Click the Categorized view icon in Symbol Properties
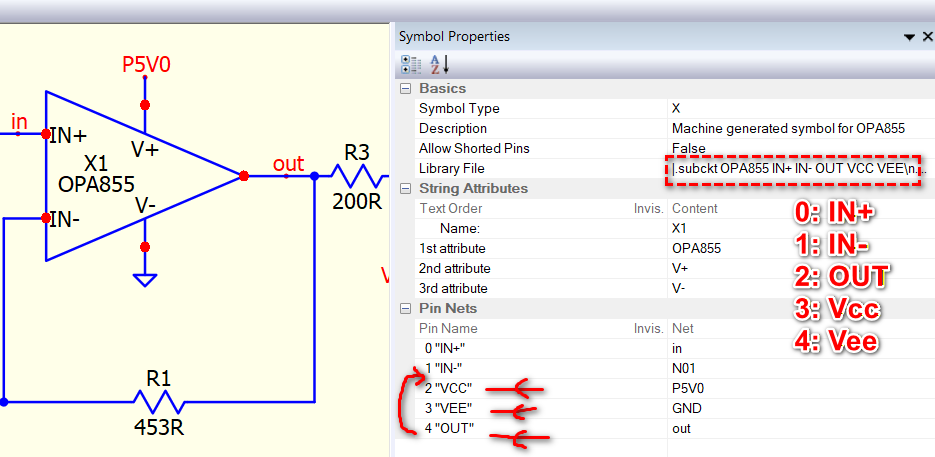The height and width of the screenshot is (457, 935). (x=410, y=64)
